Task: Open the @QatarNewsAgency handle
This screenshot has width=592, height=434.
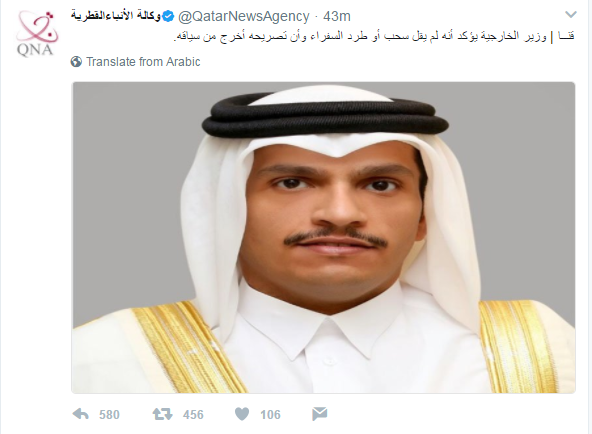Action: [x=244, y=17]
